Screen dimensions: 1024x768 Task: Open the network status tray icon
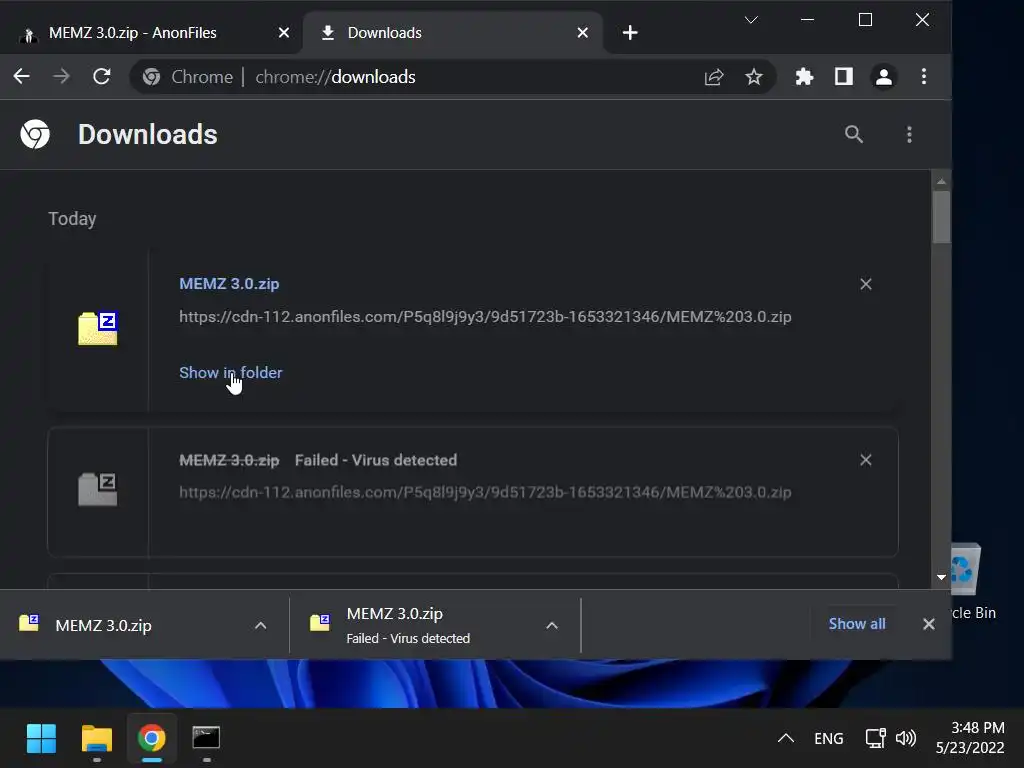coord(875,739)
